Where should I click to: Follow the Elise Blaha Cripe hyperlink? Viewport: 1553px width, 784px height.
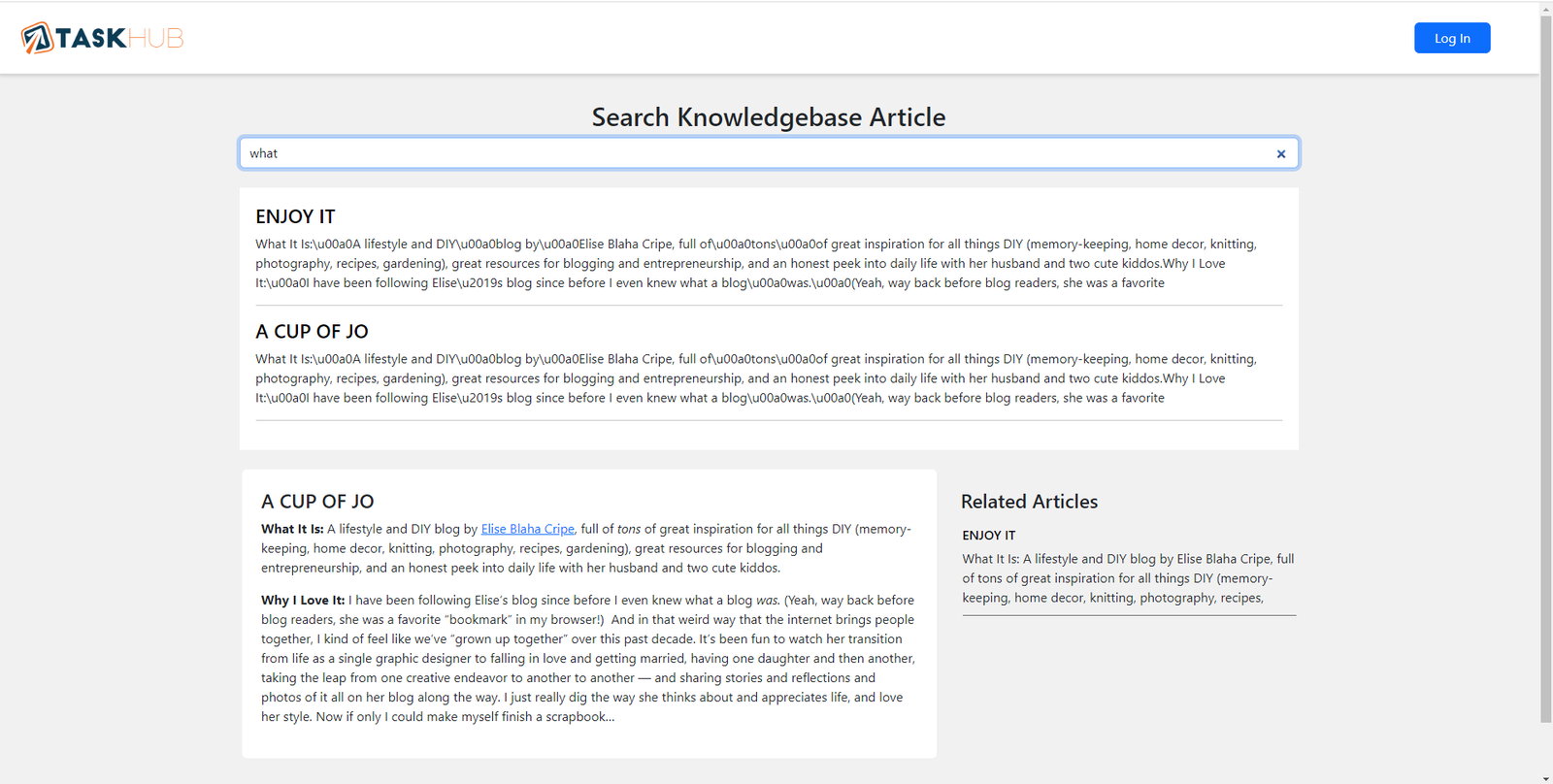click(x=527, y=529)
